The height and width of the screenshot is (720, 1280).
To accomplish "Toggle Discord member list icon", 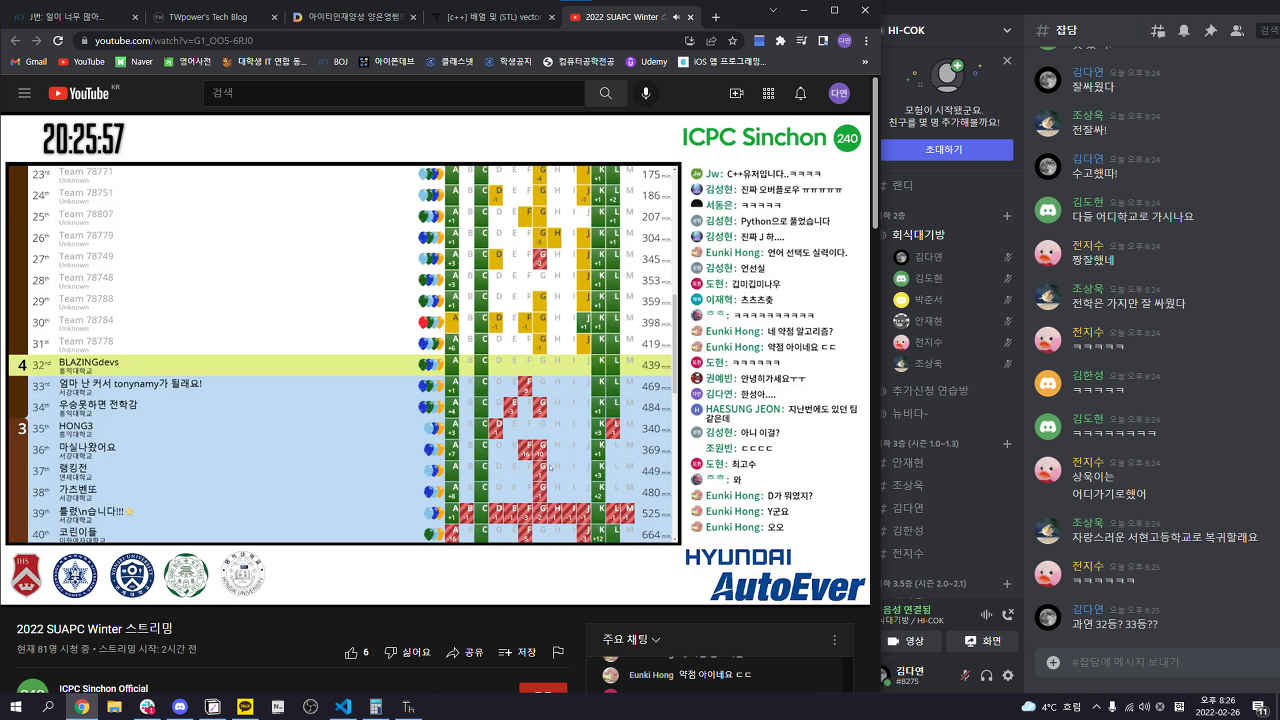I will point(1236,31).
